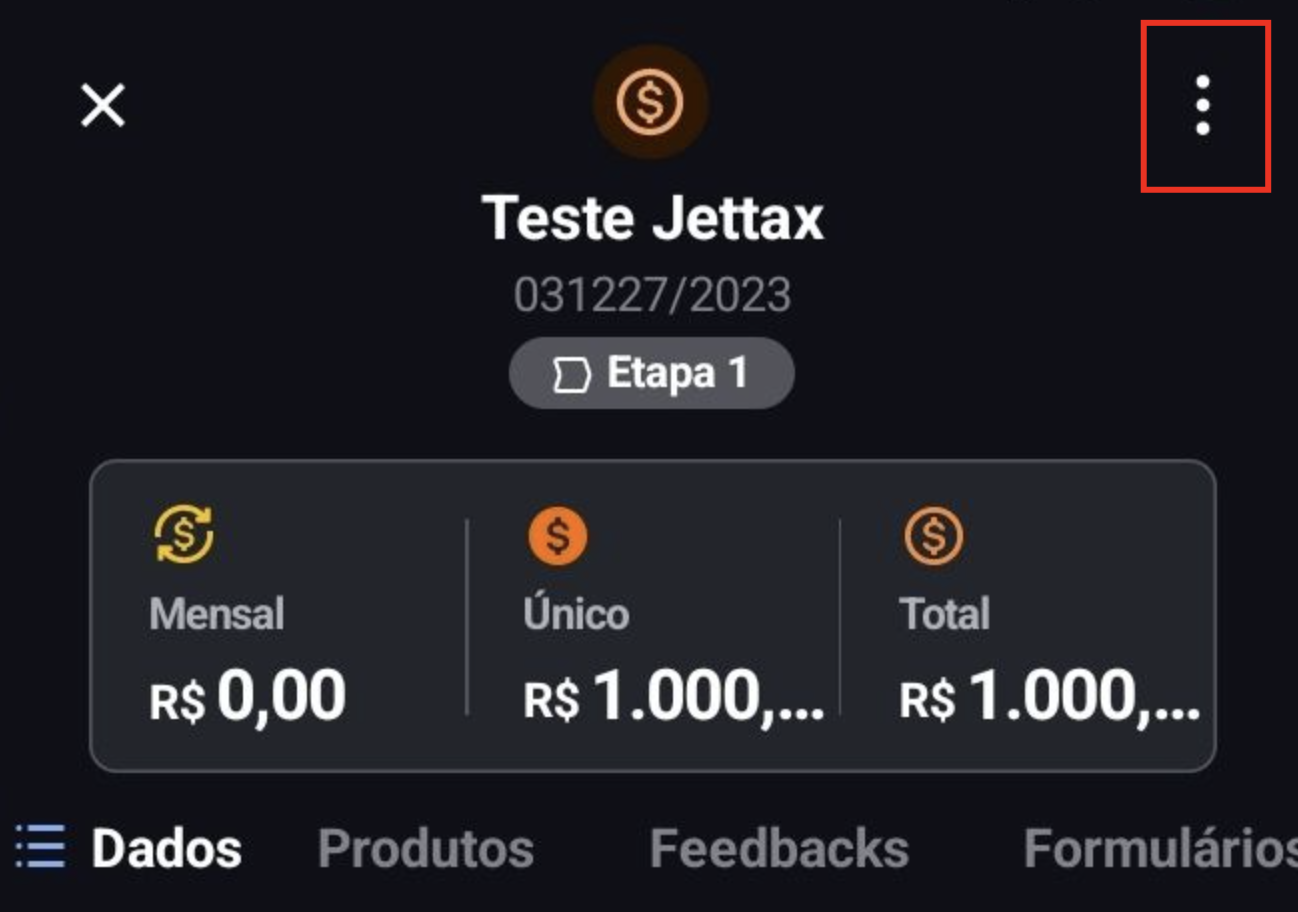Switch to the Feedbacks tab
The image size is (1298, 912).
tap(779, 849)
